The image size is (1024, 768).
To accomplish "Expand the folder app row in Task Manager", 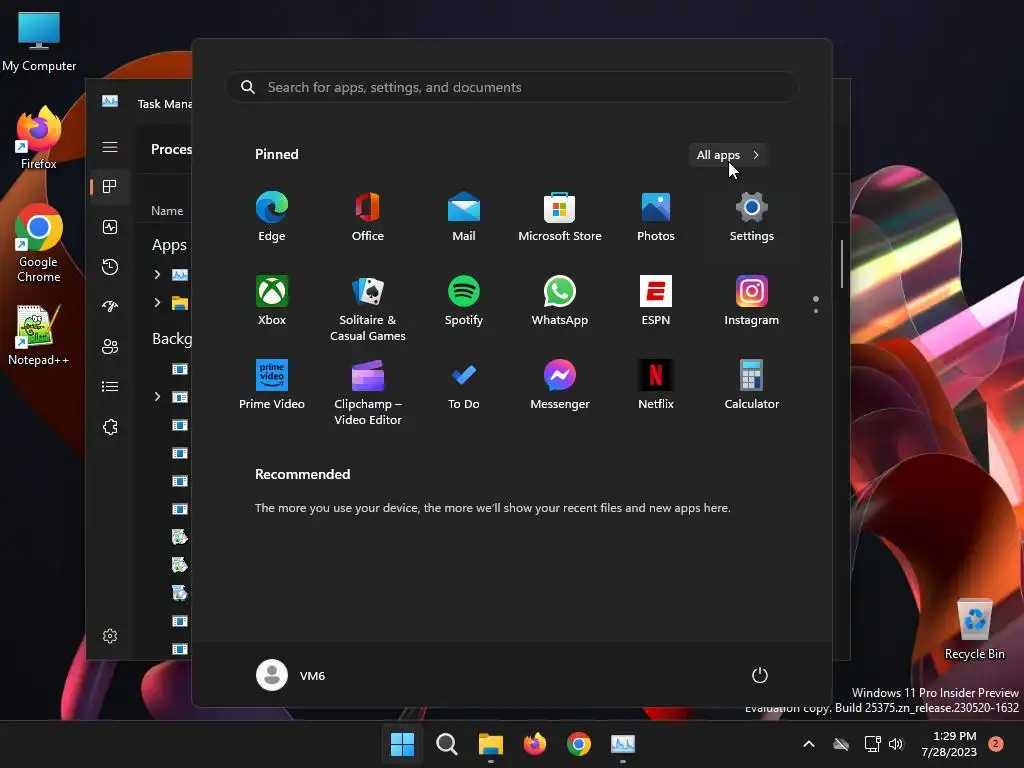I will 157,302.
